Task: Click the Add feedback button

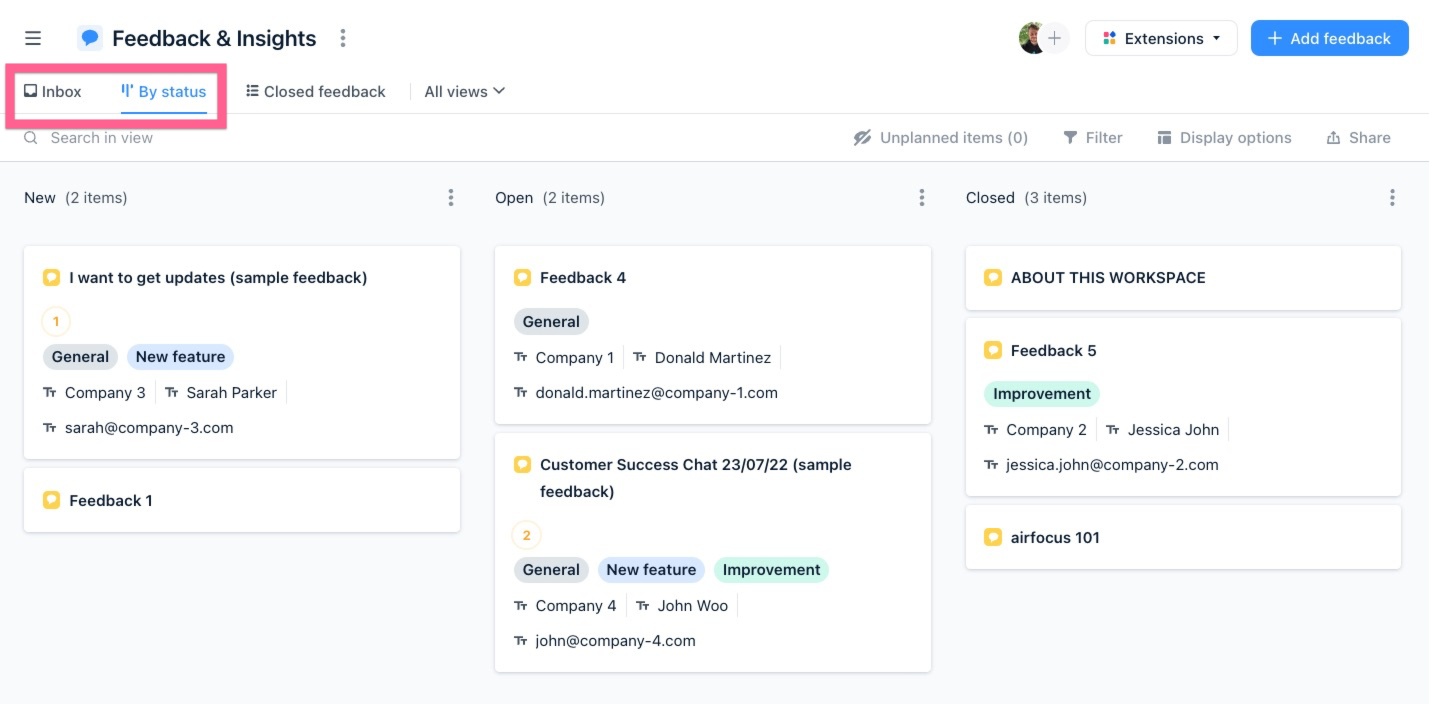Action: pyautogui.click(x=1329, y=37)
